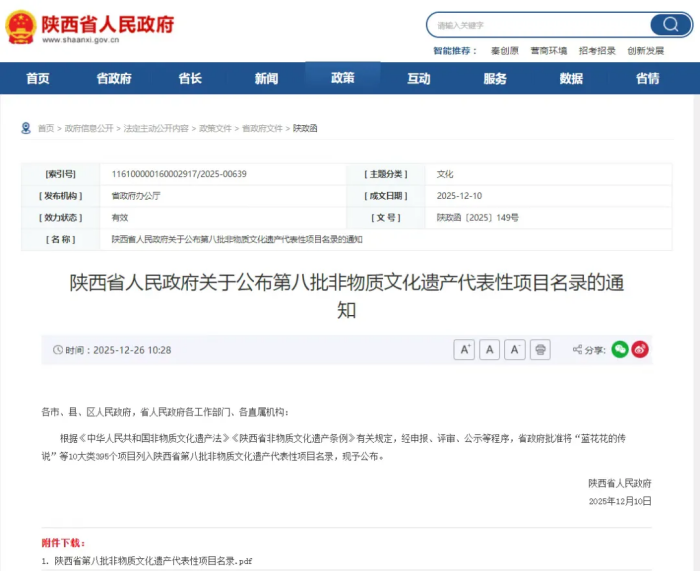Select 数据 in the navigation bar
The width and height of the screenshot is (700, 571).
[571, 79]
